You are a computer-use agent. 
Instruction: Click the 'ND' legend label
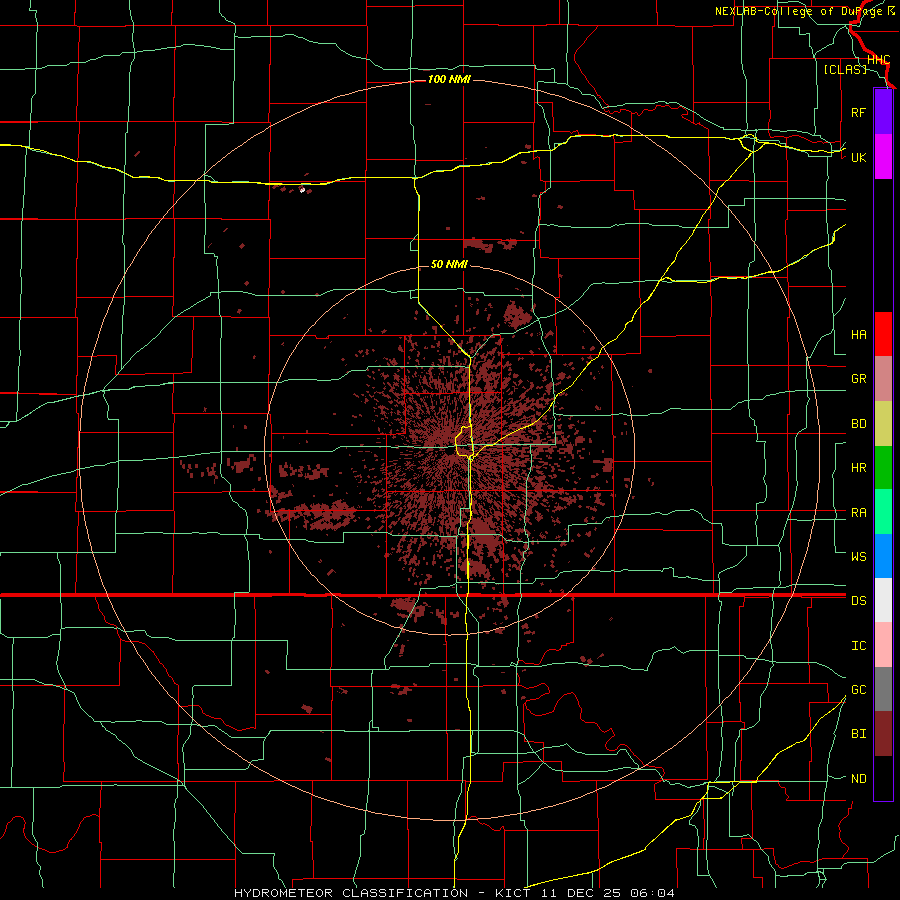(x=858, y=779)
